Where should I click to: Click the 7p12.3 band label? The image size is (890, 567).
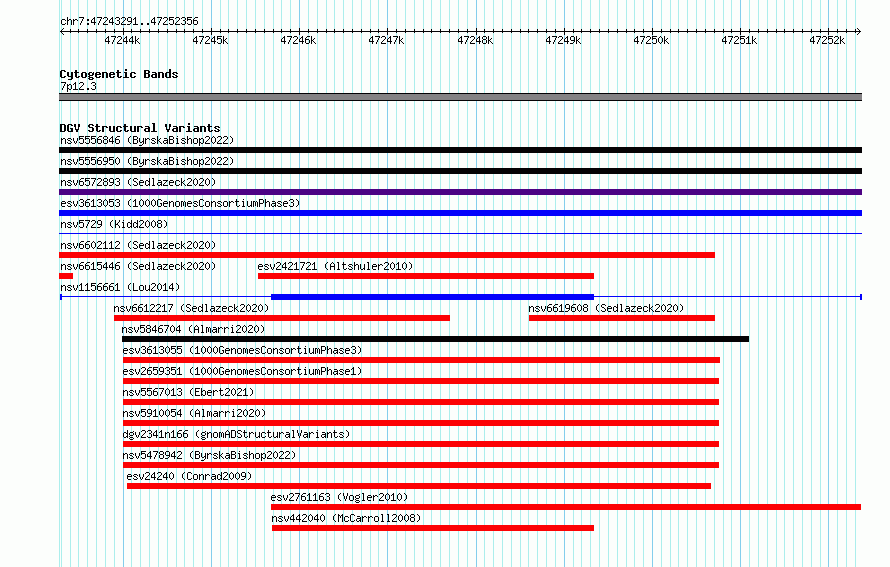[78, 86]
